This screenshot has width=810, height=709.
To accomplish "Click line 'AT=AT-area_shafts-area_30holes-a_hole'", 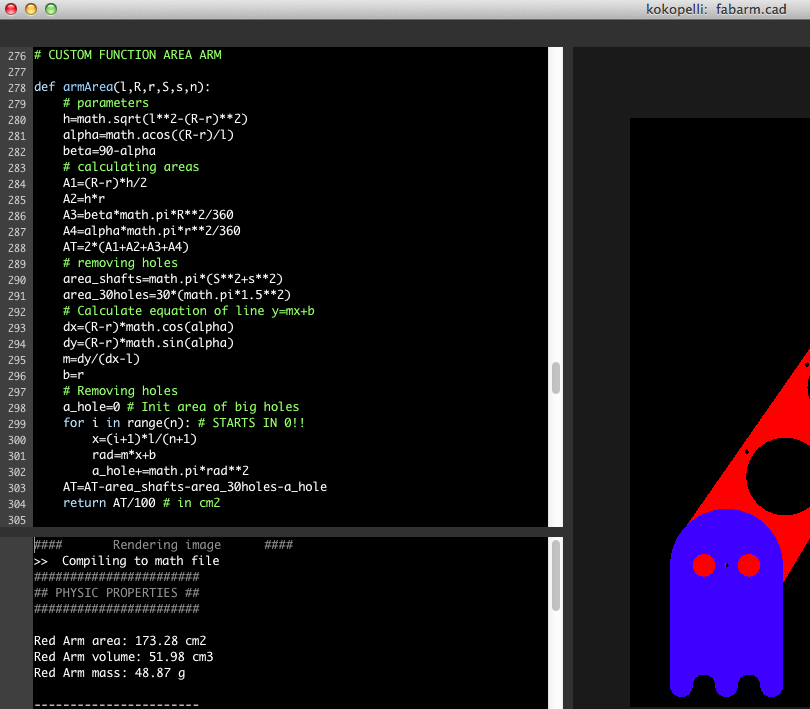I will coord(195,487).
